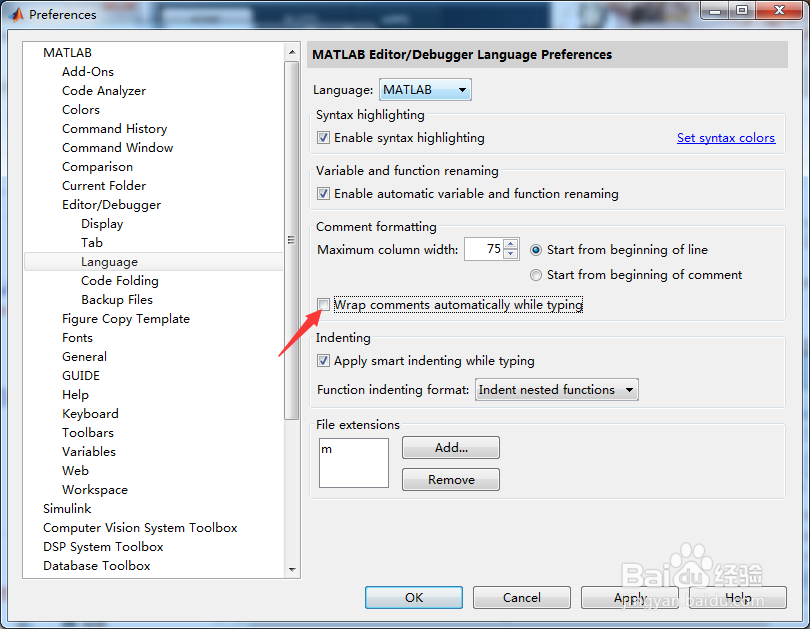Open Add-Ons preferences
The image size is (810, 629).
[88, 72]
